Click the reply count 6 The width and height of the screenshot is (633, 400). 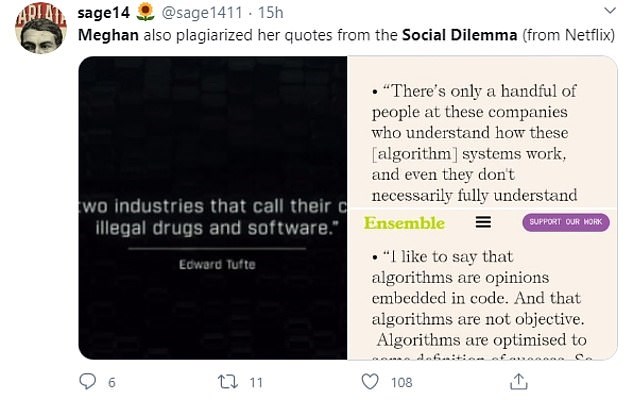(112, 382)
